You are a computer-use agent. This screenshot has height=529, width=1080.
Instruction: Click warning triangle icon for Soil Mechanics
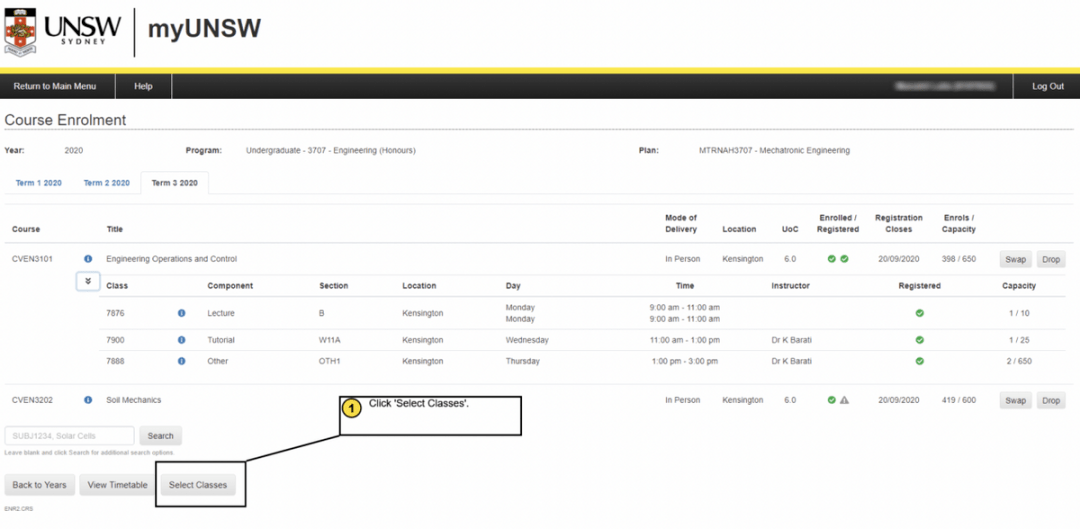click(x=844, y=400)
